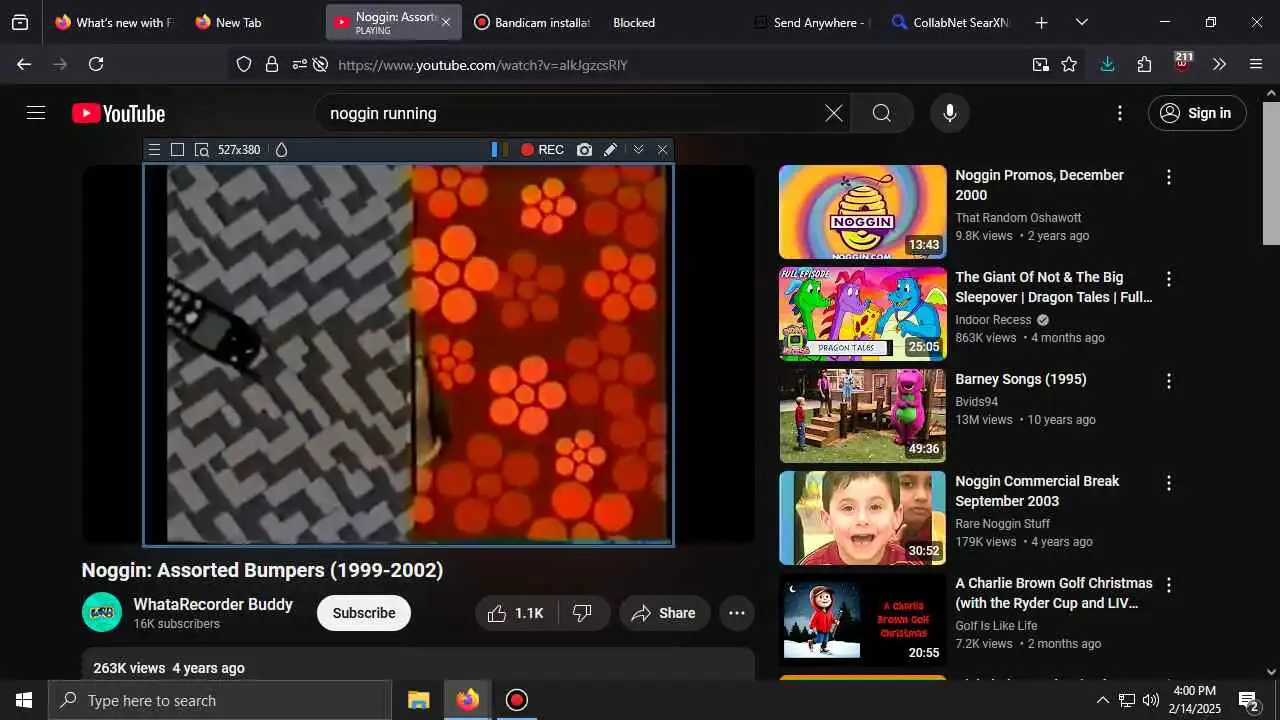Viewport: 1280px width, 720px height.
Task: Click the site padlock security icon
Action: pos(271,64)
